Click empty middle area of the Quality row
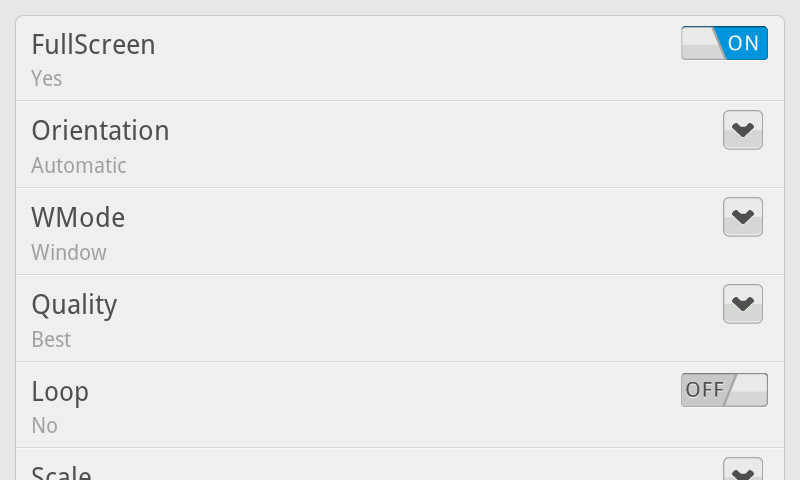The width and height of the screenshot is (800, 480). click(x=400, y=318)
